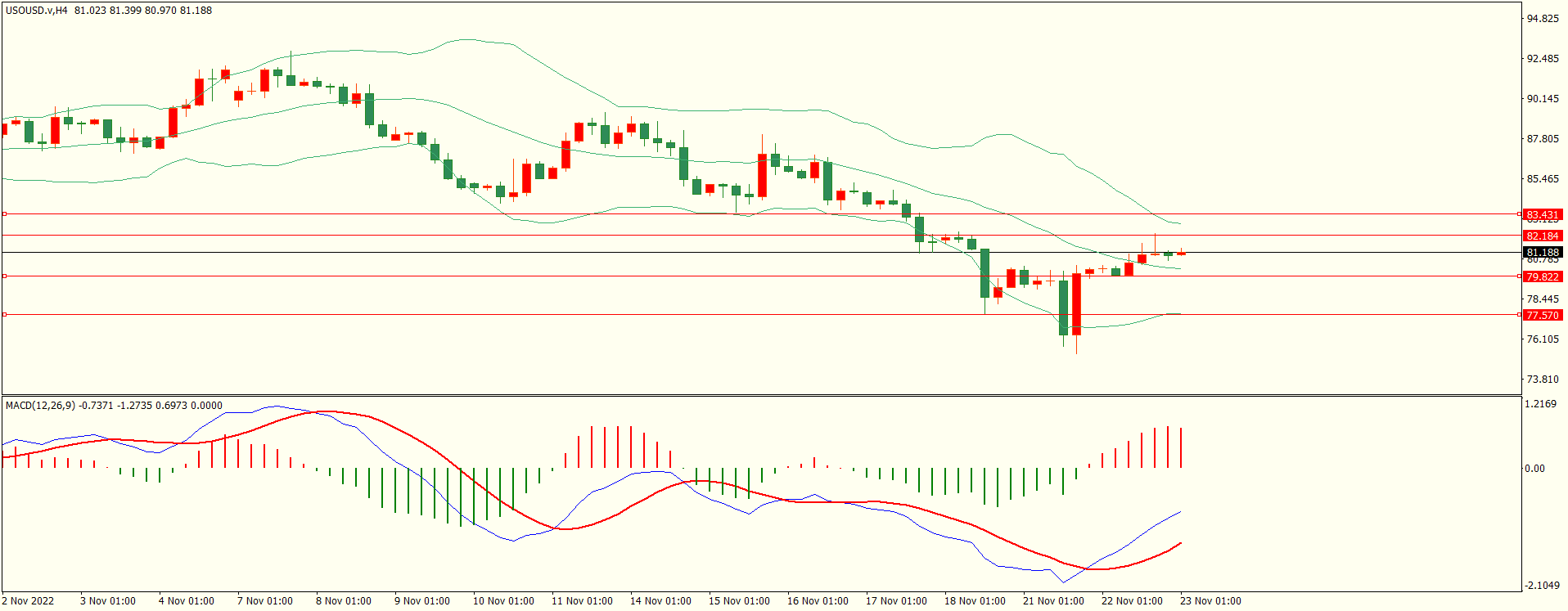Click the 94.825 price axis label

(x=1543, y=19)
